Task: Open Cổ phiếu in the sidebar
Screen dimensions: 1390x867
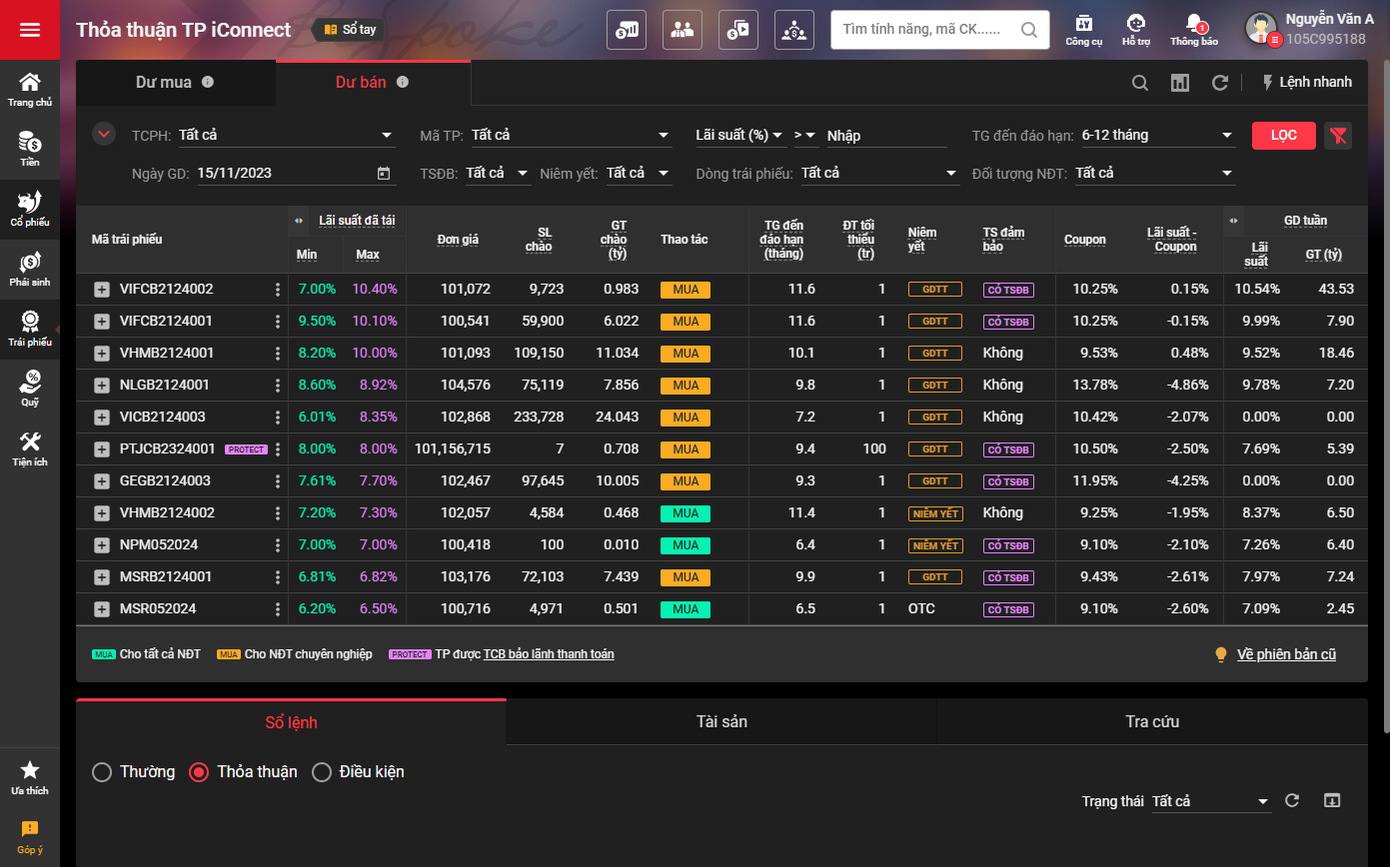Action: coord(30,208)
